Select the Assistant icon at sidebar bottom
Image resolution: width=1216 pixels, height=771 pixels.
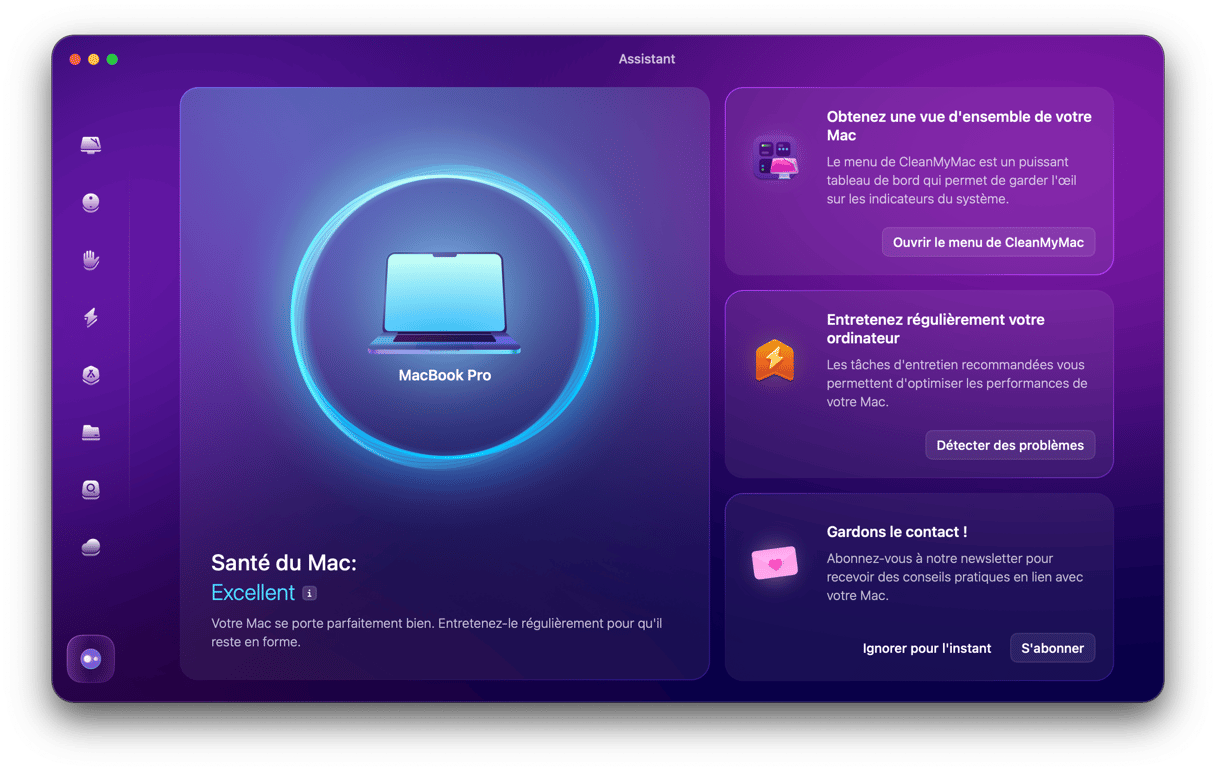coord(91,659)
